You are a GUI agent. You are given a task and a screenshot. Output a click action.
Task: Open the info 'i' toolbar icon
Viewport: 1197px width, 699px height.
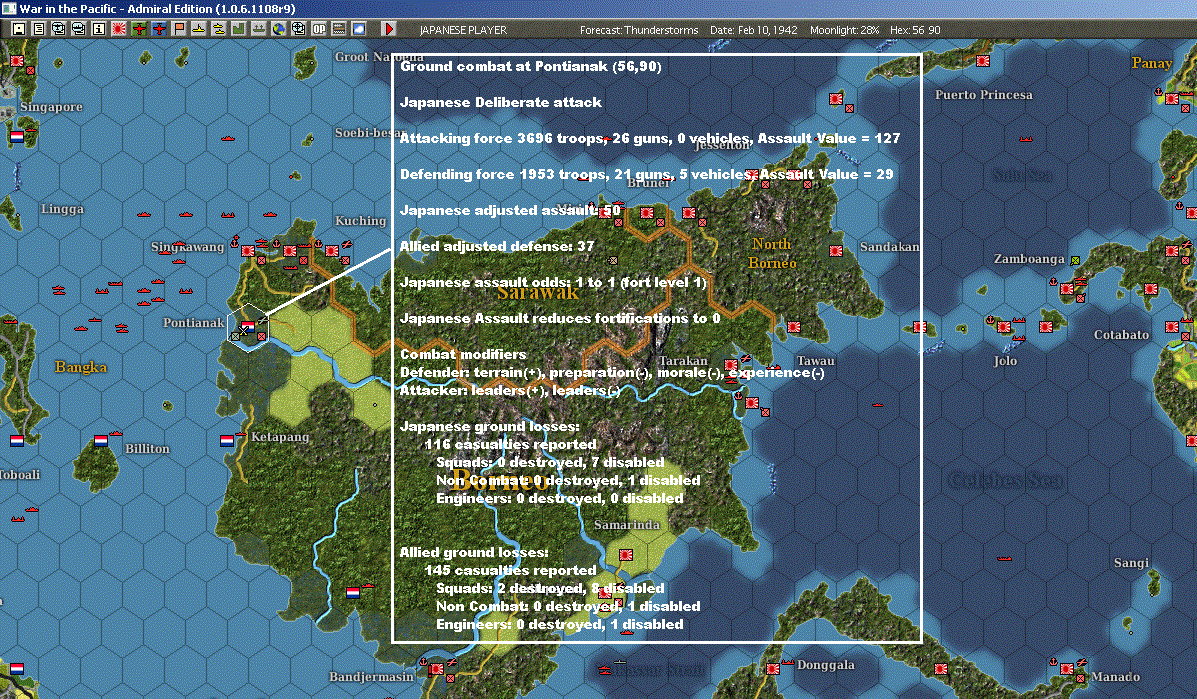pyautogui.click(x=98, y=29)
